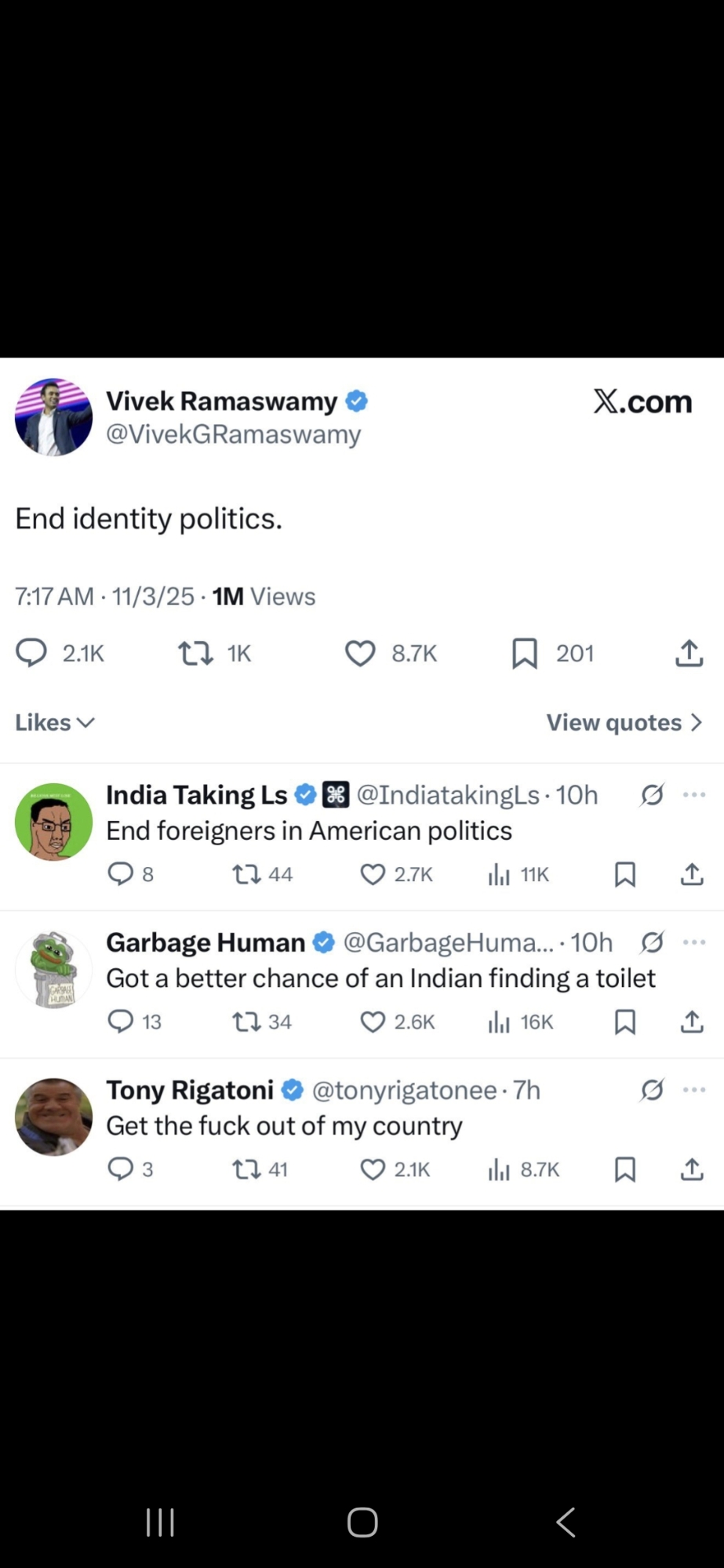This screenshot has height=1568, width=724.
Task: Open more options on India Taking Ls reply
Action: click(x=694, y=795)
